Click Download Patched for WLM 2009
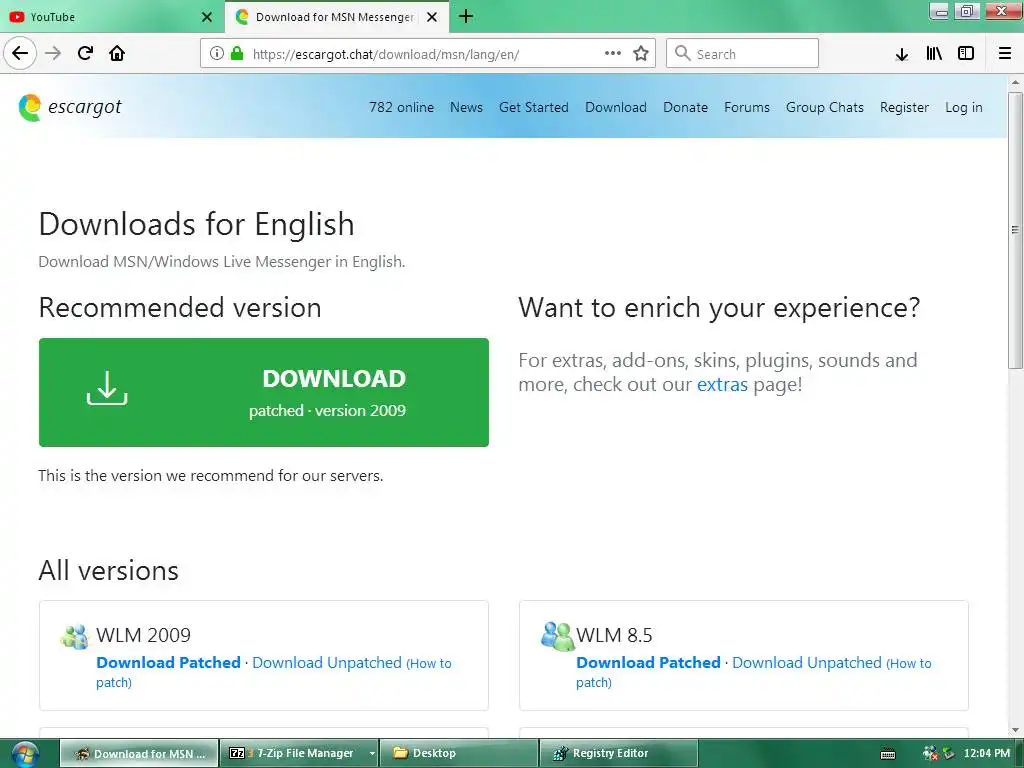This screenshot has width=1024, height=768. (x=168, y=662)
